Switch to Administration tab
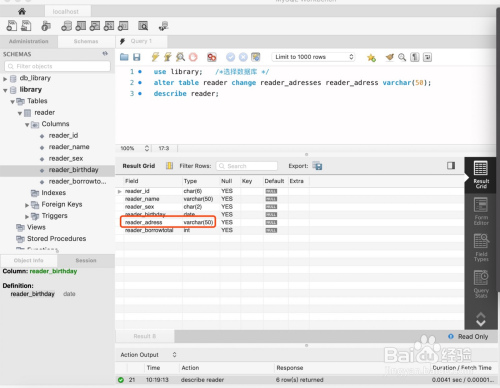500x388 pixels. coord(29,41)
